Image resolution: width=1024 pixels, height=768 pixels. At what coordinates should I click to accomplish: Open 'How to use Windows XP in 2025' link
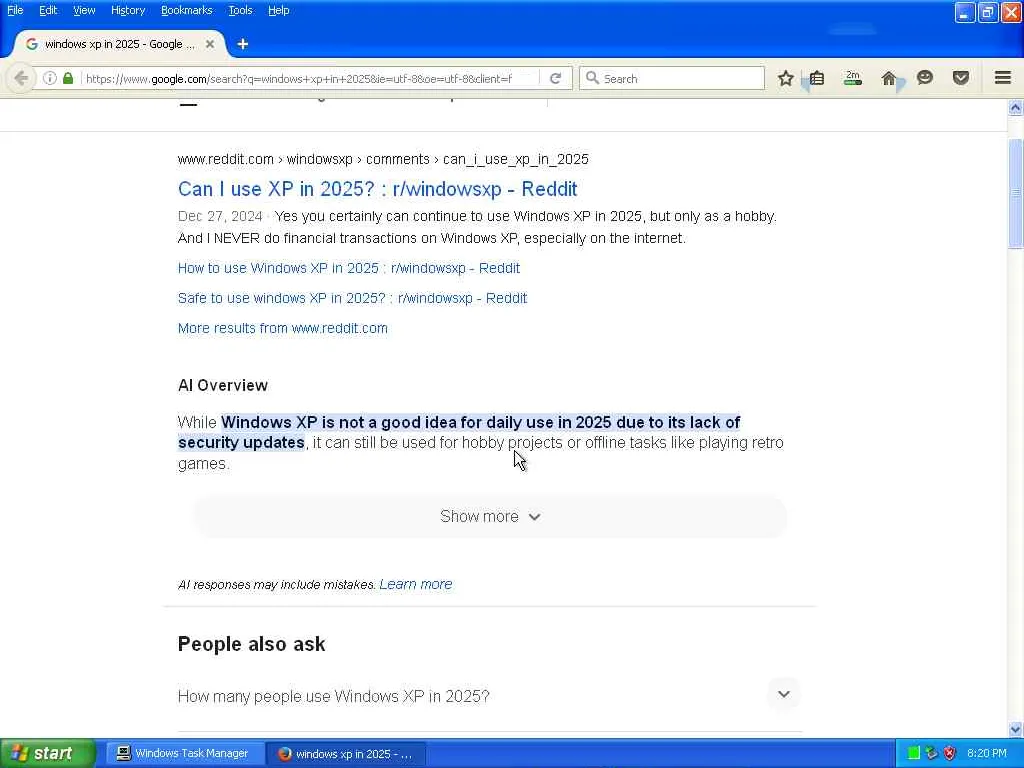point(349,268)
